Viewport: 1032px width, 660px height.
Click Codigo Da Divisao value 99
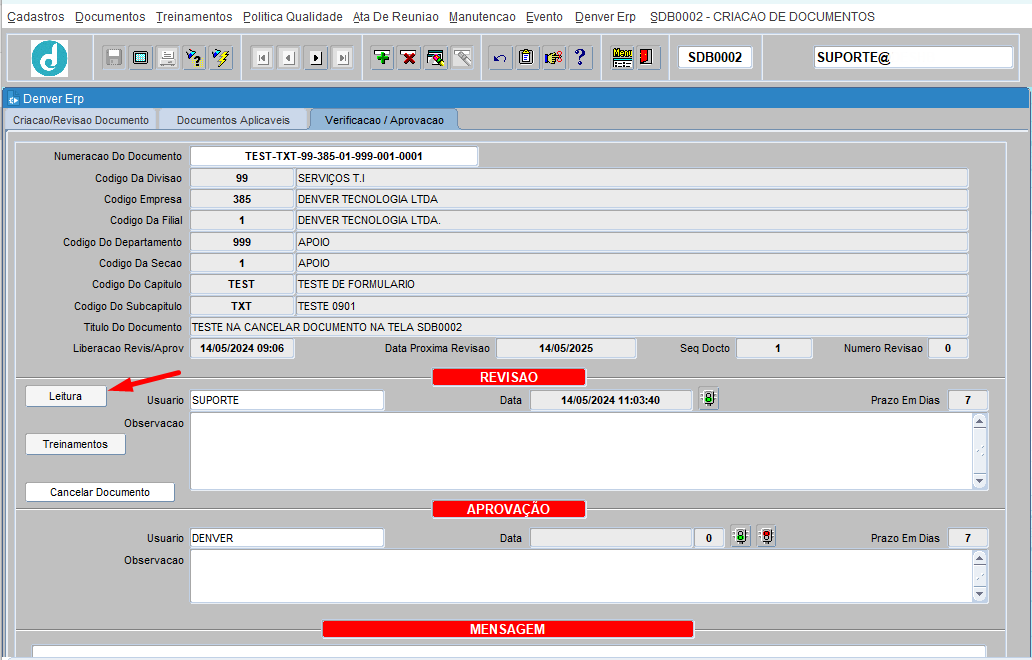pyautogui.click(x=242, y=178)
